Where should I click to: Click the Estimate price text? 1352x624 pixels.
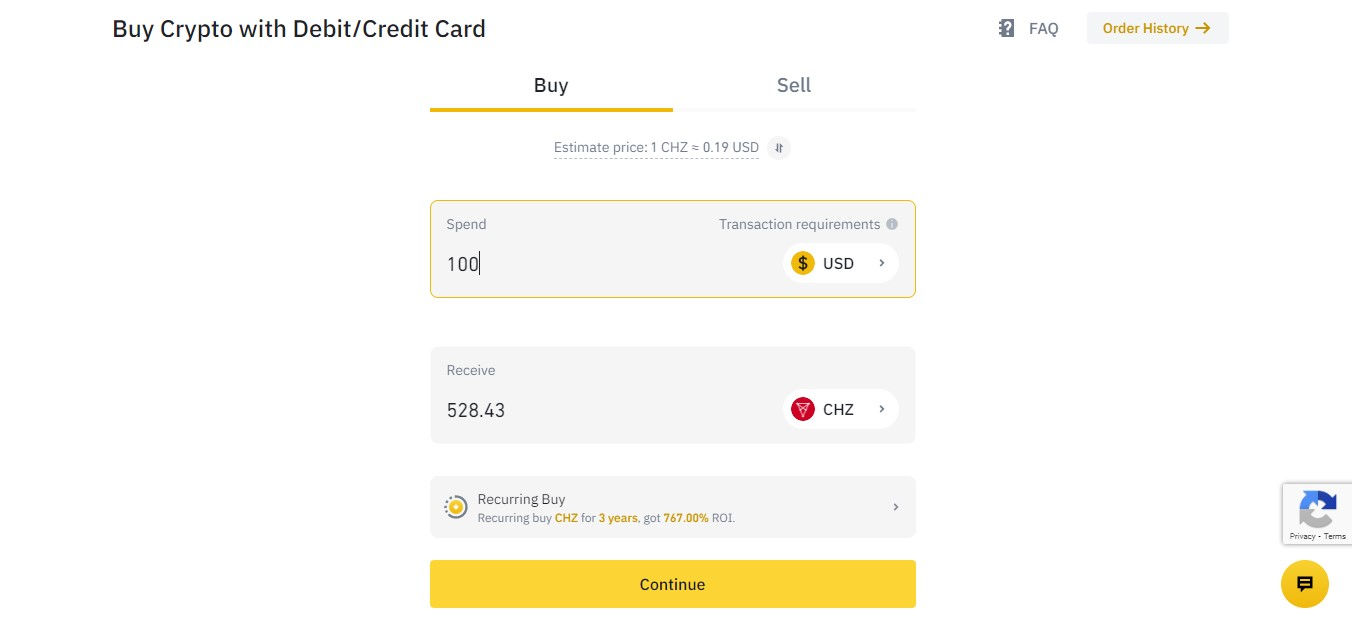[x=656, y=148]
